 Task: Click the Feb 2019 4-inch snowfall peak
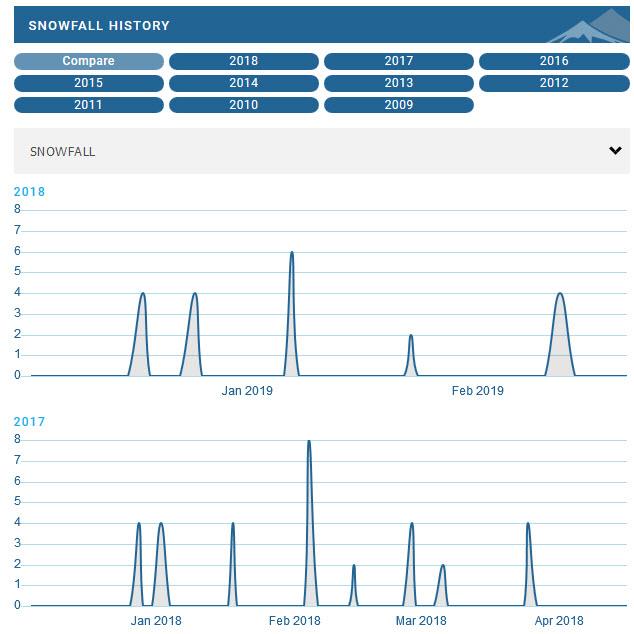[560, 334]
